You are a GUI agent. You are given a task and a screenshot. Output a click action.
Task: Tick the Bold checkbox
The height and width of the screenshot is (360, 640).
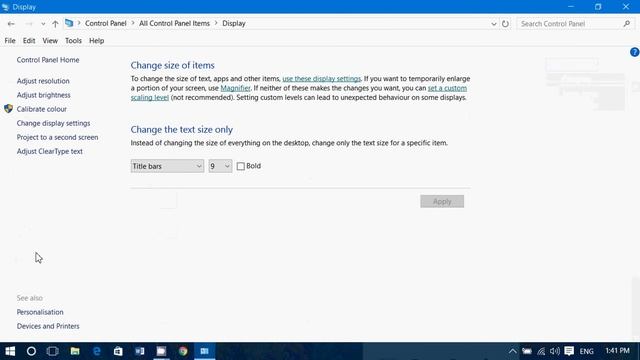(x=241, y=166)
